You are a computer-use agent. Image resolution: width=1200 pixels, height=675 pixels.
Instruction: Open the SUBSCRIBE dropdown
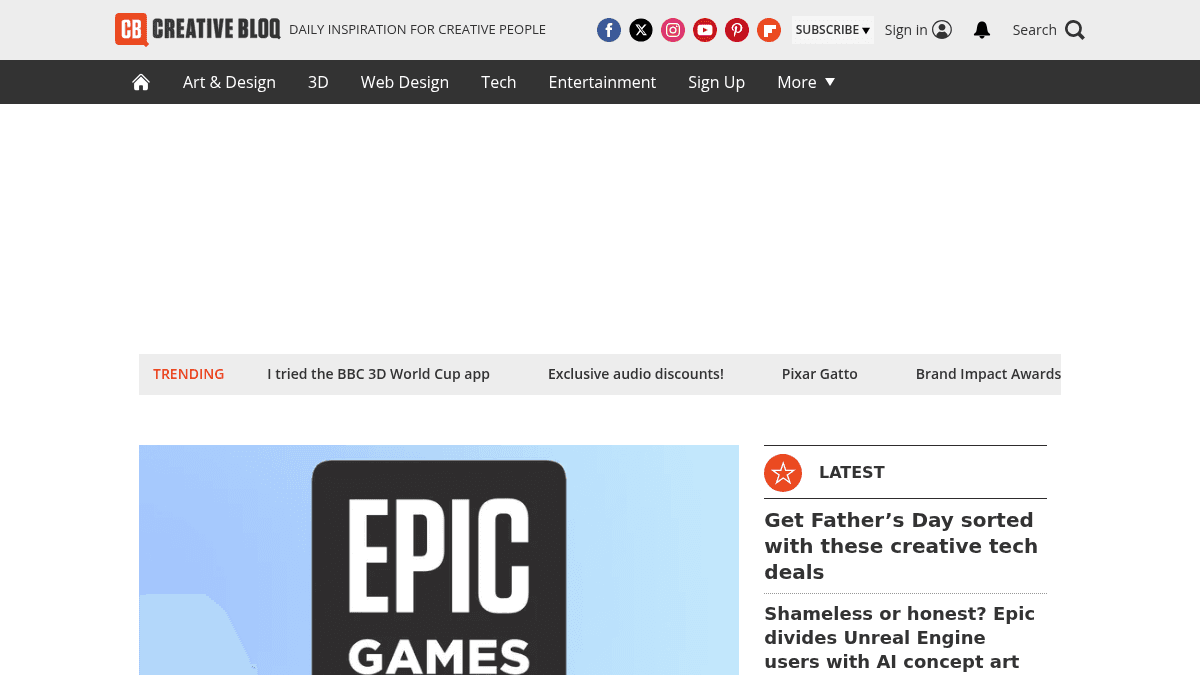pos(833,30)
